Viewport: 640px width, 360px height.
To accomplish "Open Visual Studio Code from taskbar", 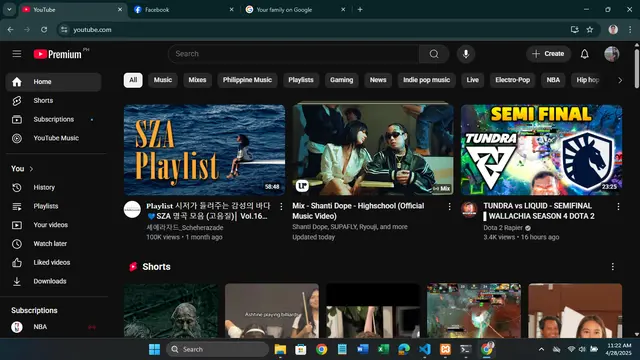I will (424, 349).
